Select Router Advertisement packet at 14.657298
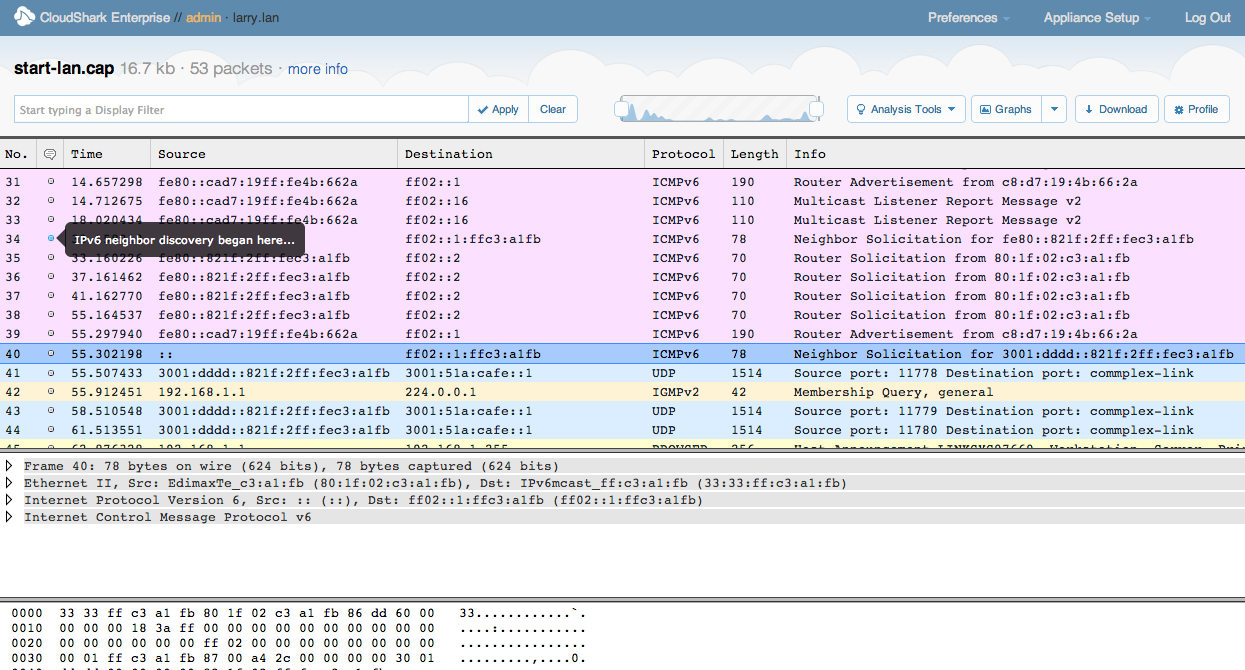The image size is (1245, 670). [x=622, y=182]
